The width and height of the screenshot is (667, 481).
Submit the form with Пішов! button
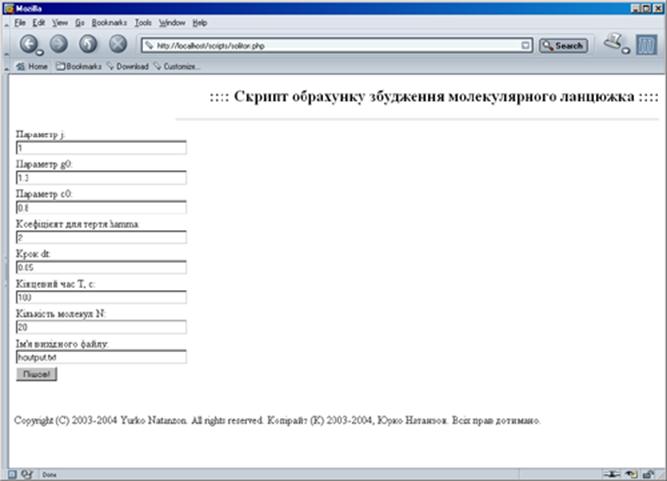tap(37, 374)
